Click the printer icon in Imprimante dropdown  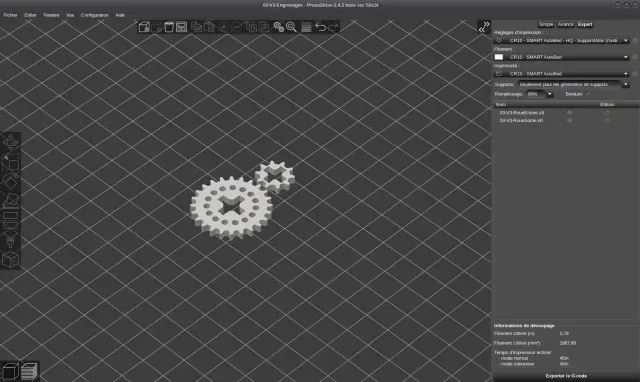[x=499, y=74]
